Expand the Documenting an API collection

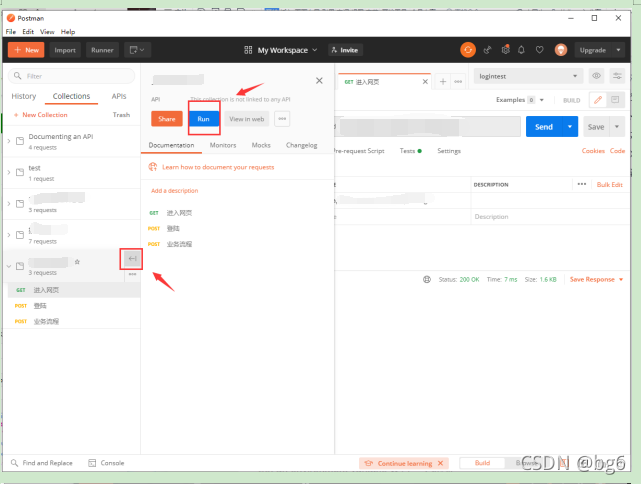pos(9,141)
